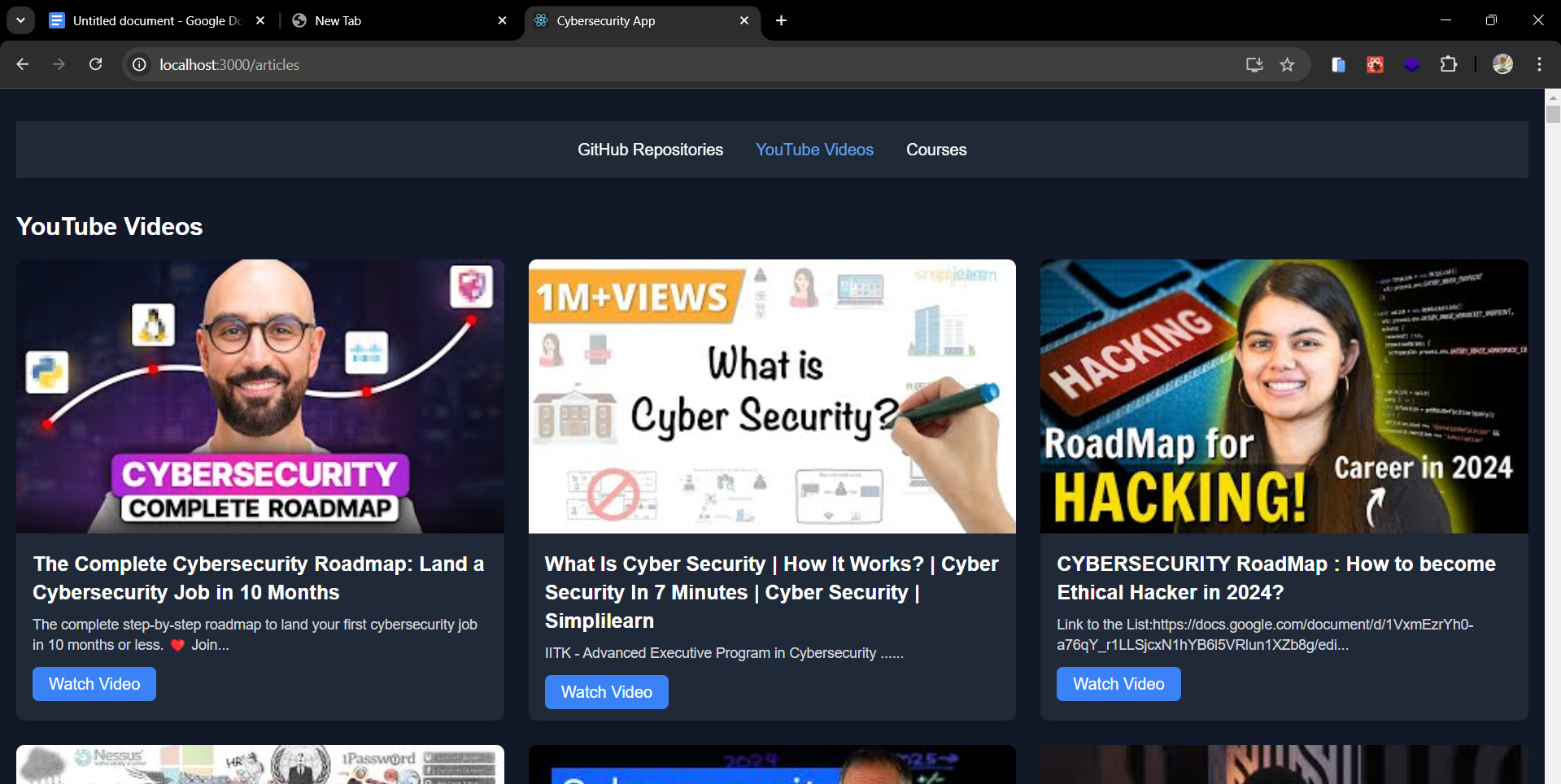Click the scrollbar up arrow
The height and width of the screenshot is (784, 1561).
[1553, 97]
